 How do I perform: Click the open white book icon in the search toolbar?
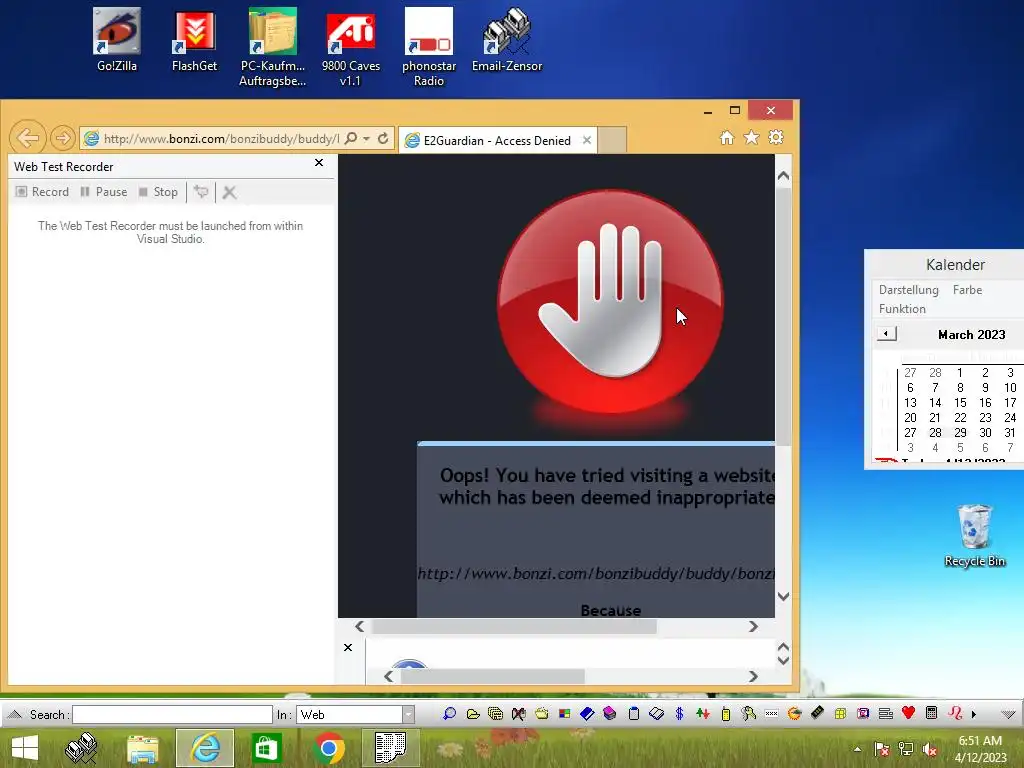pyautogui.click(x=656, y=714)
